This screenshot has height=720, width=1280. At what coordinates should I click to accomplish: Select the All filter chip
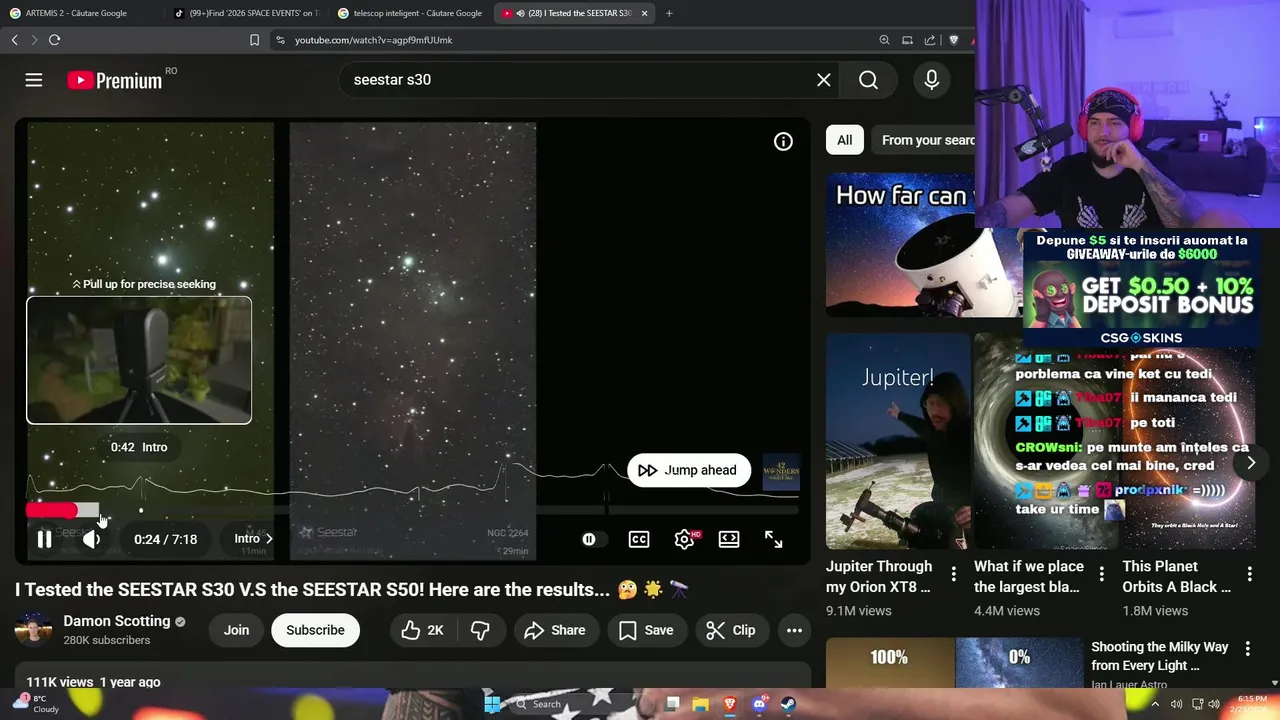845,140
